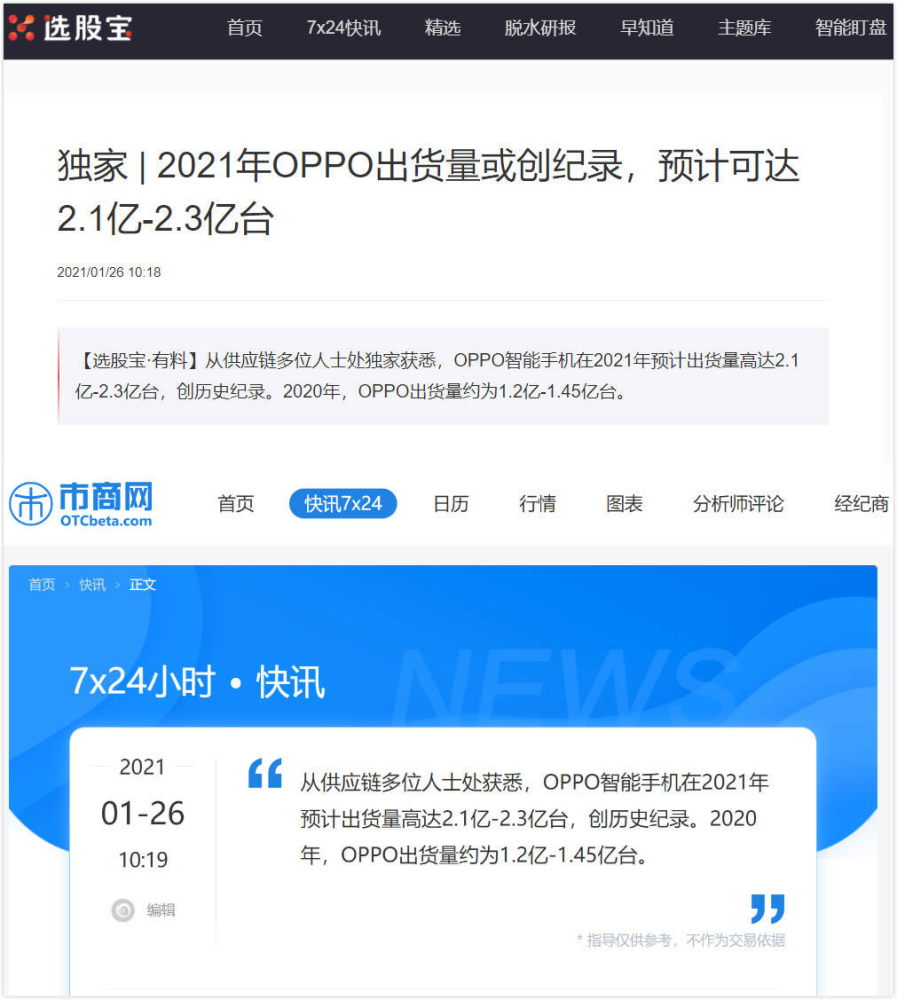897x1000 pixels.
Task: Click the 10:19 time in the news card
Action: [143, 860]
